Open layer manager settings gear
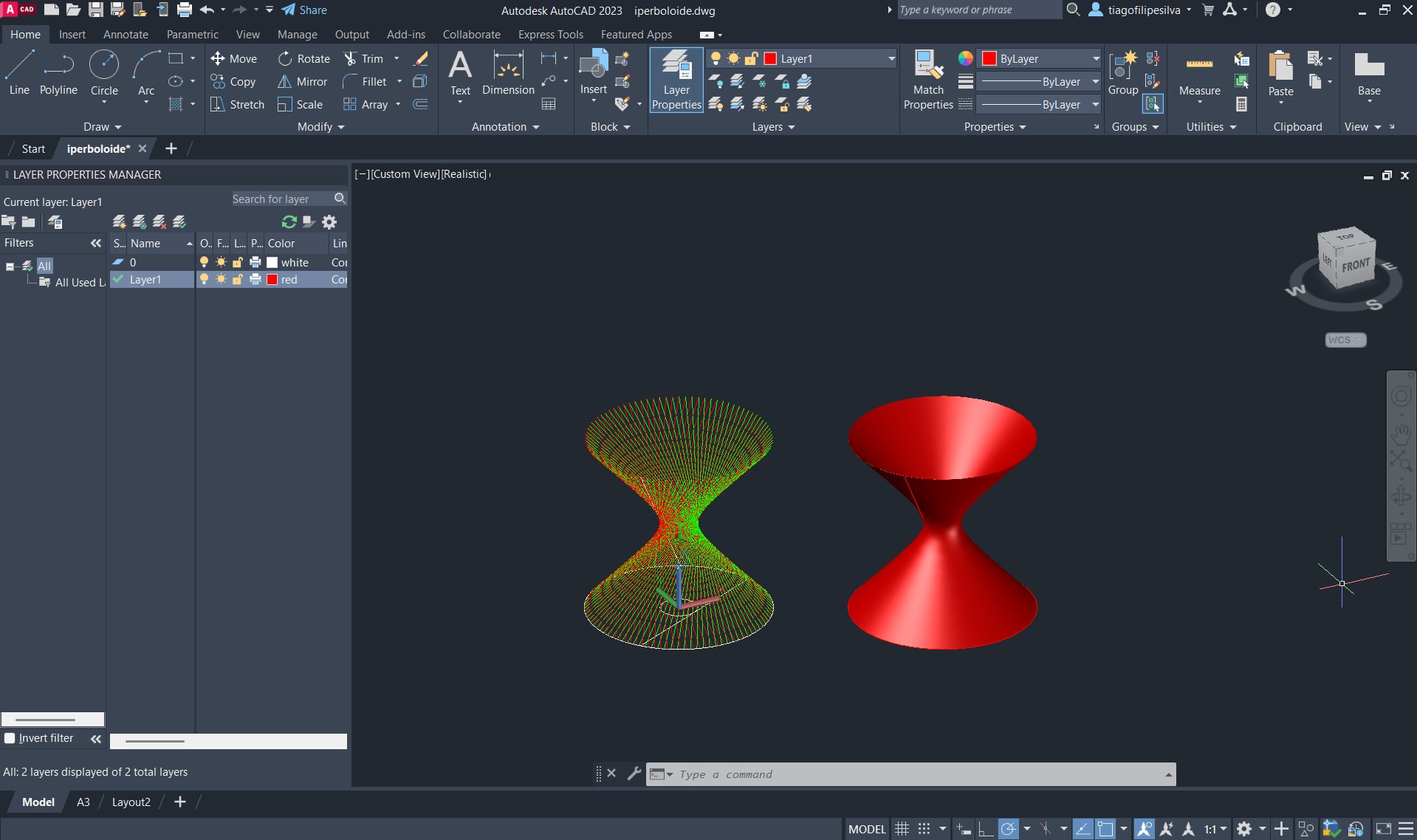This screenshot has width=1417, height=840. pyautogui.click(x=329, y=221)
